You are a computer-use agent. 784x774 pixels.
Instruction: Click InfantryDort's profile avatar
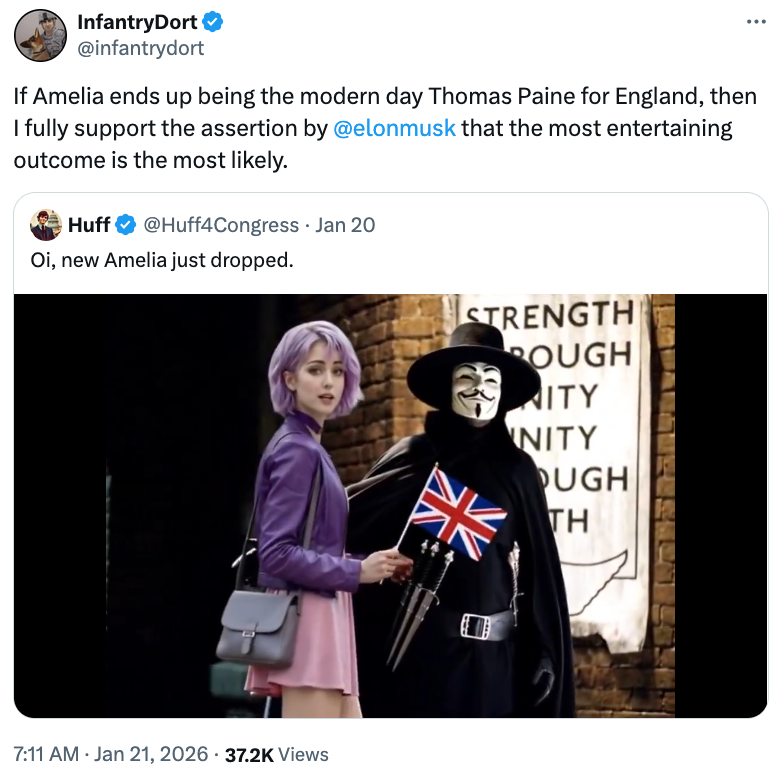(x=39, y=35)
